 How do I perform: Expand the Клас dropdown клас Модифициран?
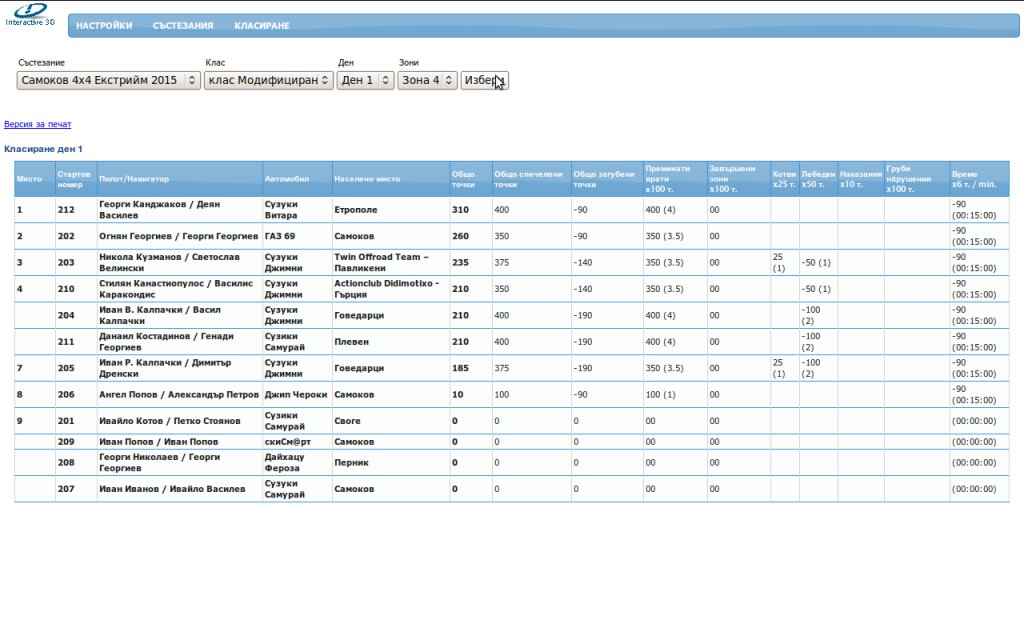point(269,80)
